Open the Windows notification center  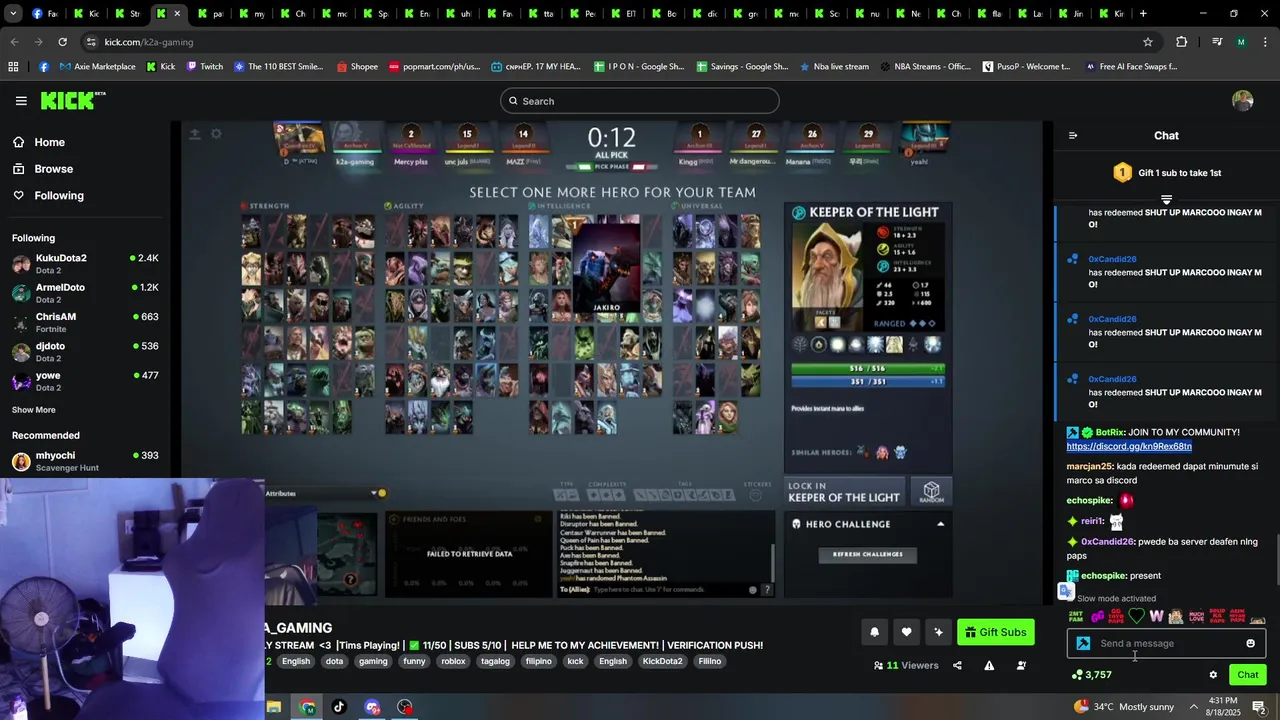[x=1259, y=707]
